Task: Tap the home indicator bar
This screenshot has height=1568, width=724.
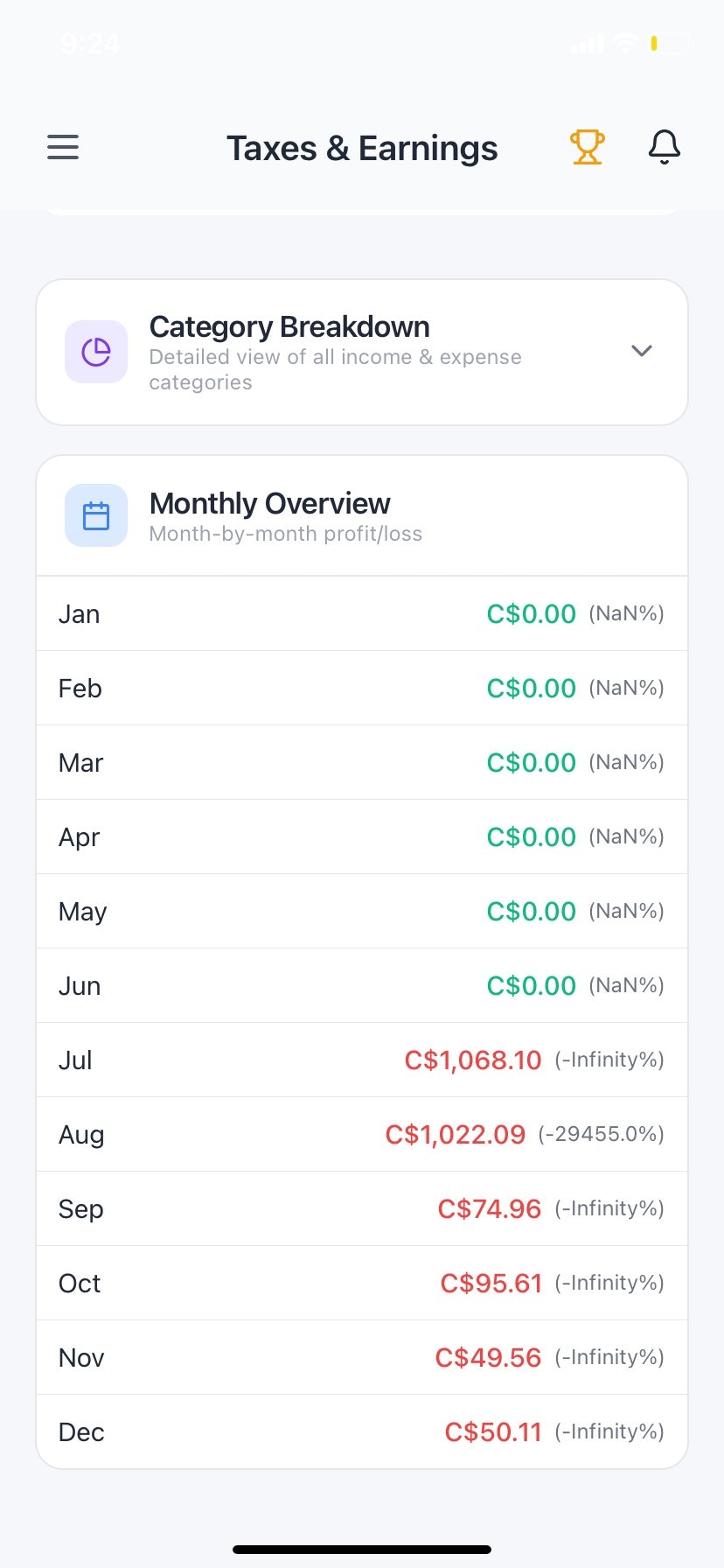Action: [362, 1549]
